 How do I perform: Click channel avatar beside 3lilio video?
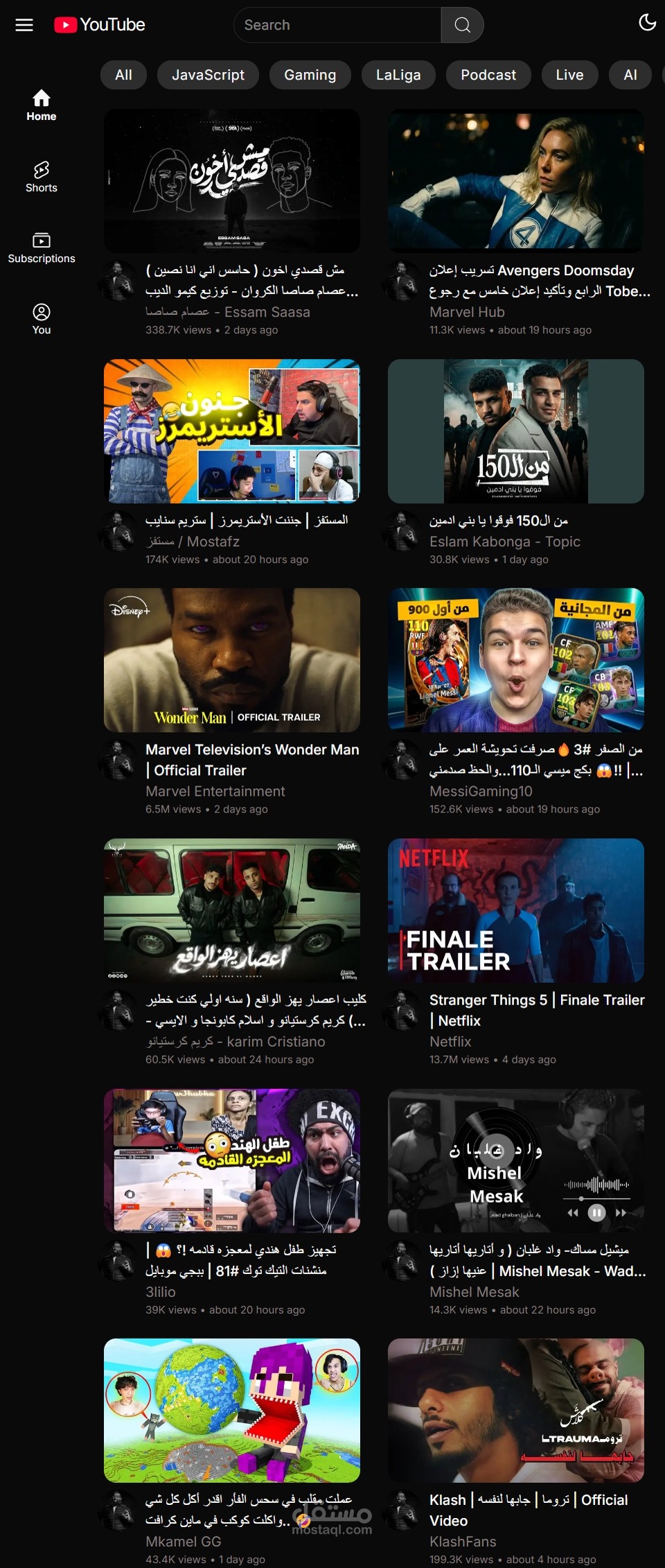[118, 1260]
